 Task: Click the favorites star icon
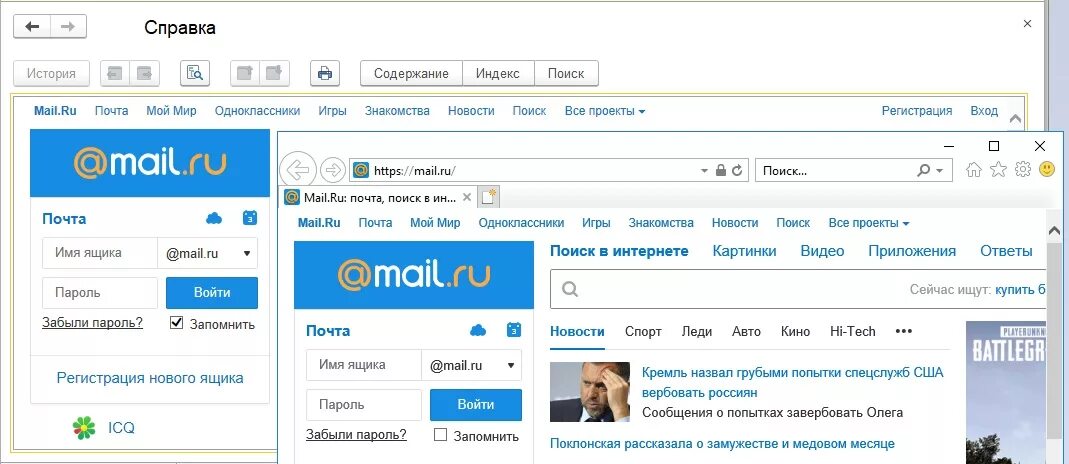pyautogui.click(x=998, y=170)
